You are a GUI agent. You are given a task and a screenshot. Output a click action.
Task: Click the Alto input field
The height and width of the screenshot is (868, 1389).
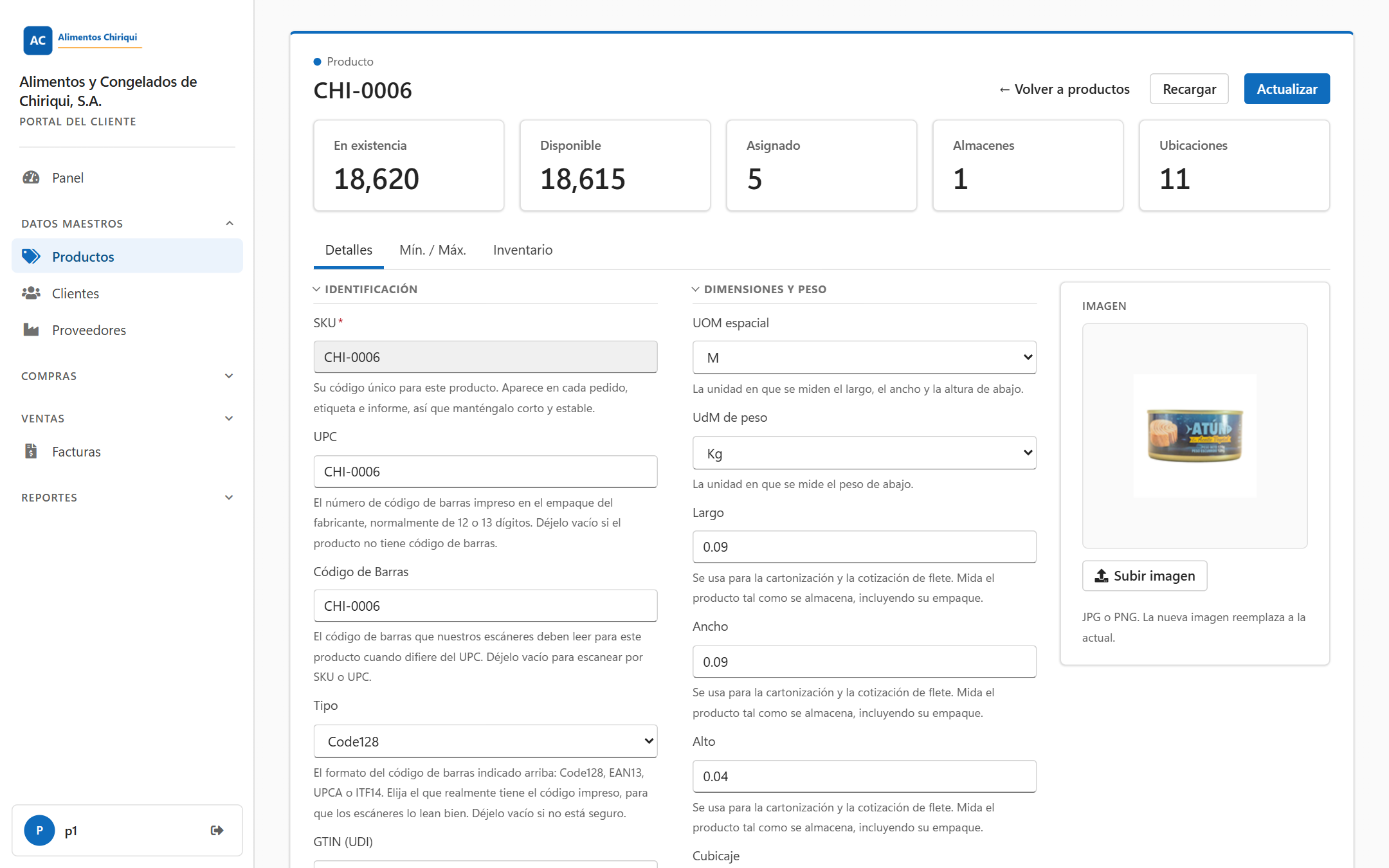pos(864,776)
